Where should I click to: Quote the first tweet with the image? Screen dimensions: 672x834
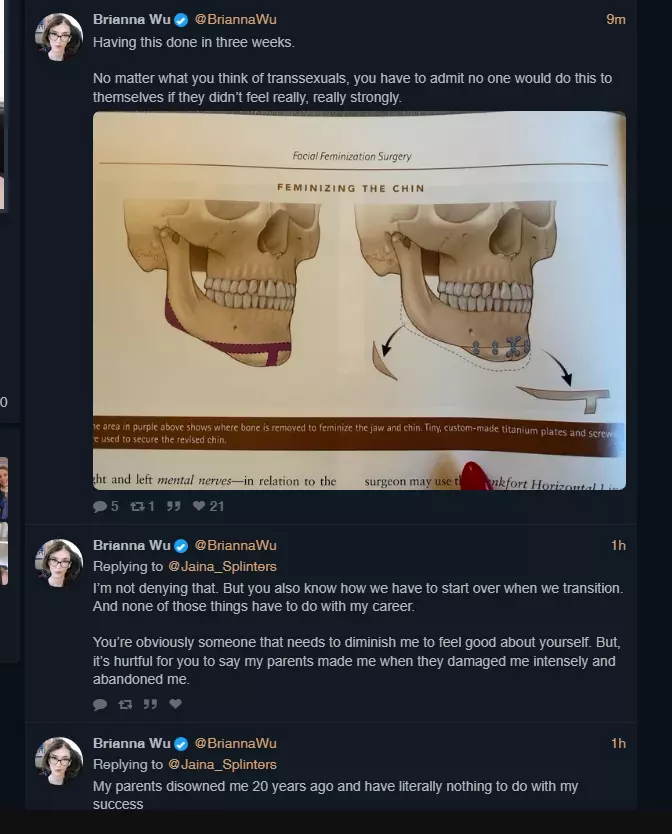coord(173,506)
